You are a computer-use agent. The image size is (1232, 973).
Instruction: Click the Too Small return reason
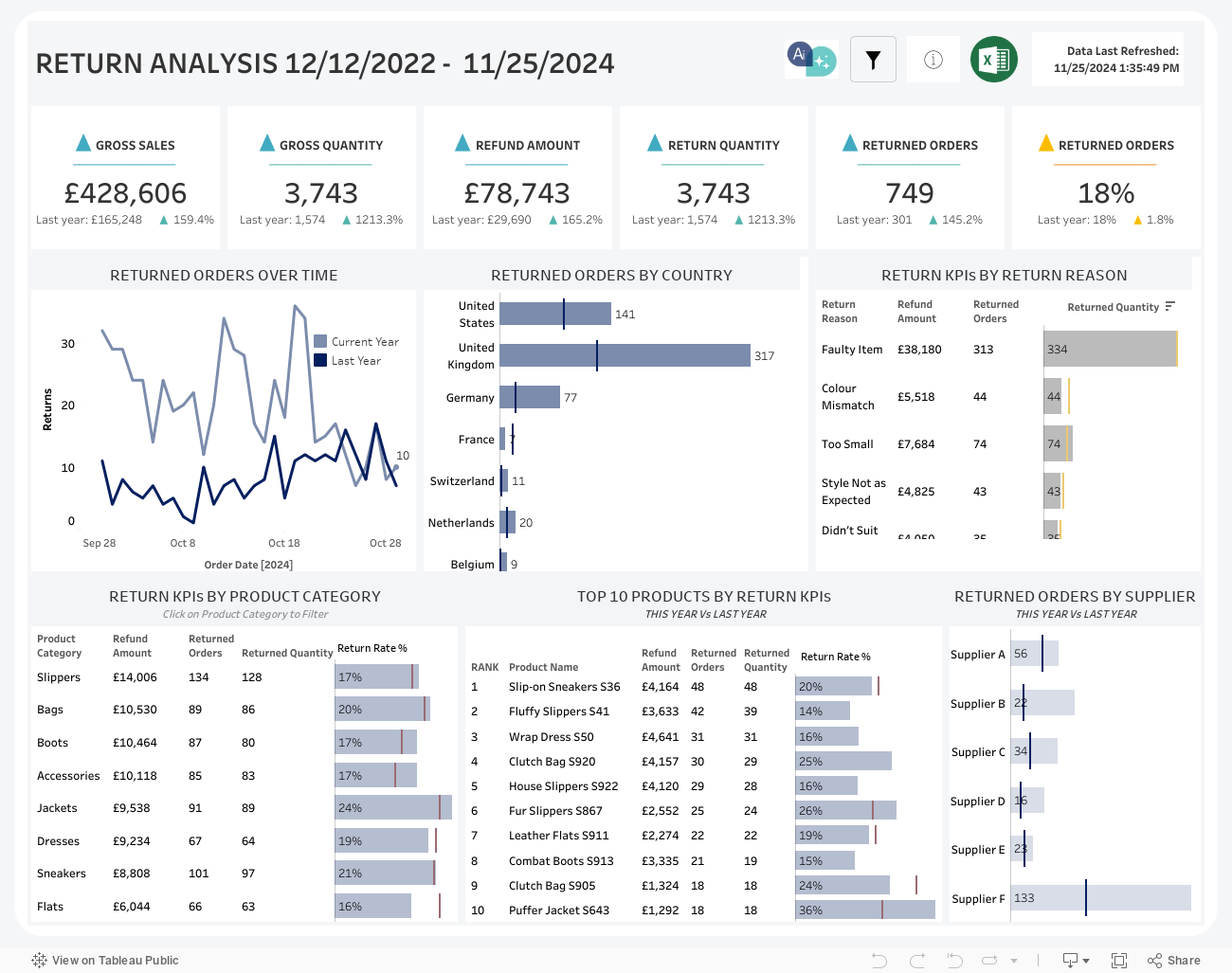(847, 444)
